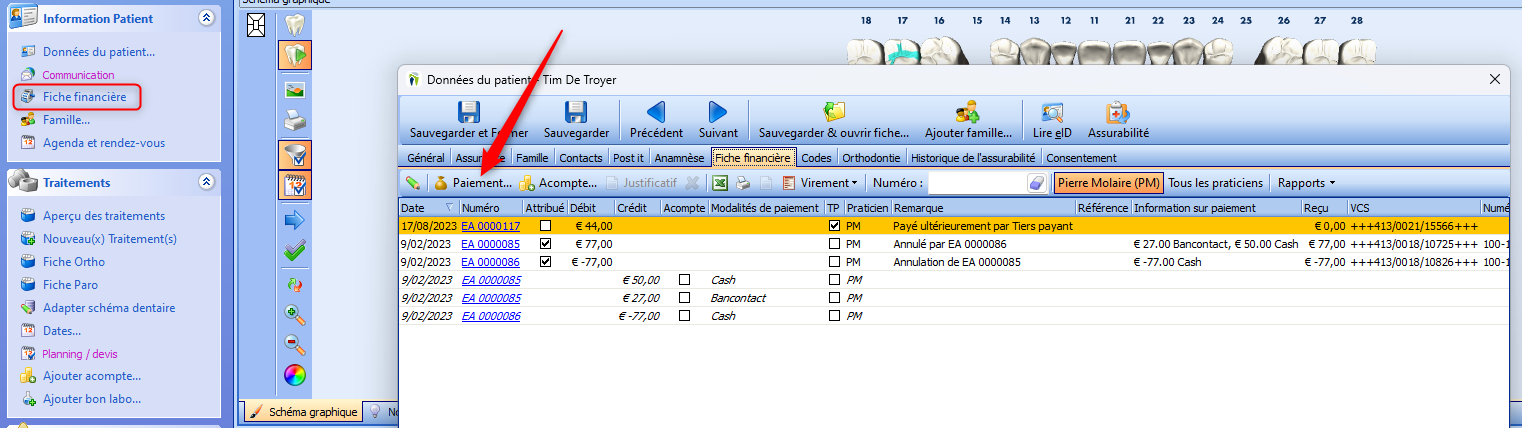Go to previous patient with Précédent arrow
Screen dimensions: 1522x428
pos(655,113)
